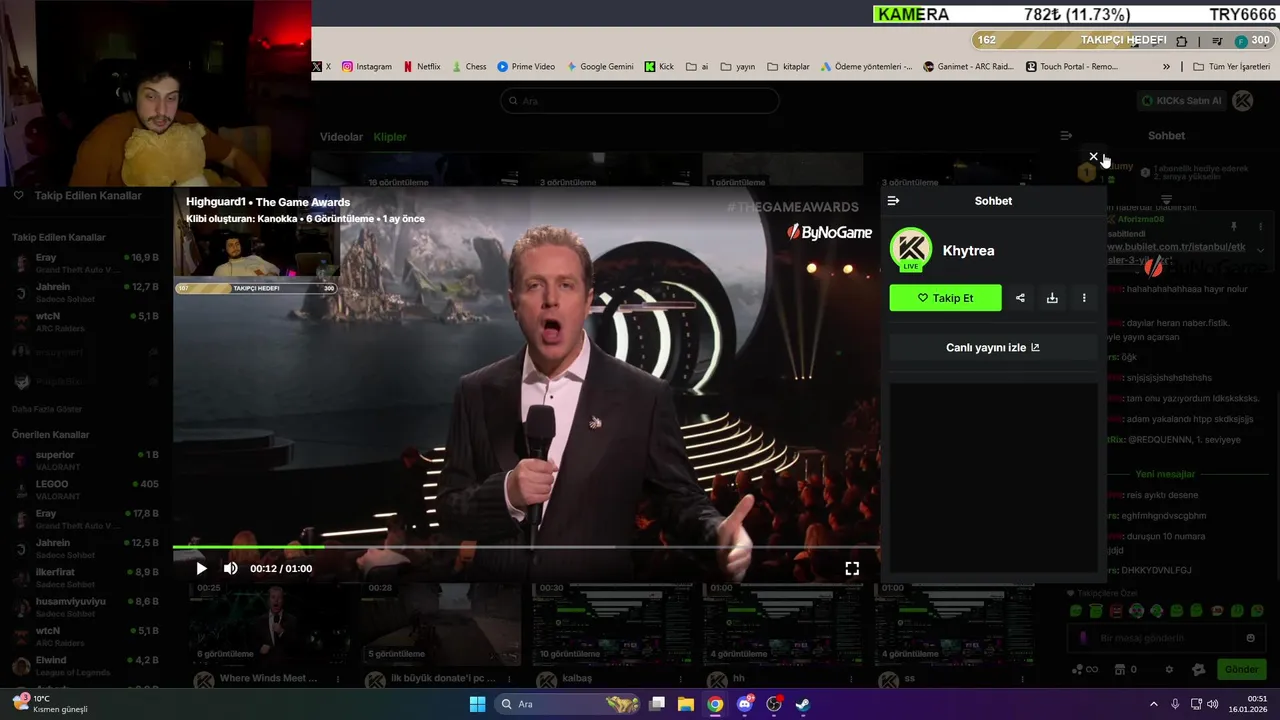Image resolution: width=1280 pixels, height=720 pixels.
Task: Open weather widget Kısmen güneşli
Action: pos(50,704)
